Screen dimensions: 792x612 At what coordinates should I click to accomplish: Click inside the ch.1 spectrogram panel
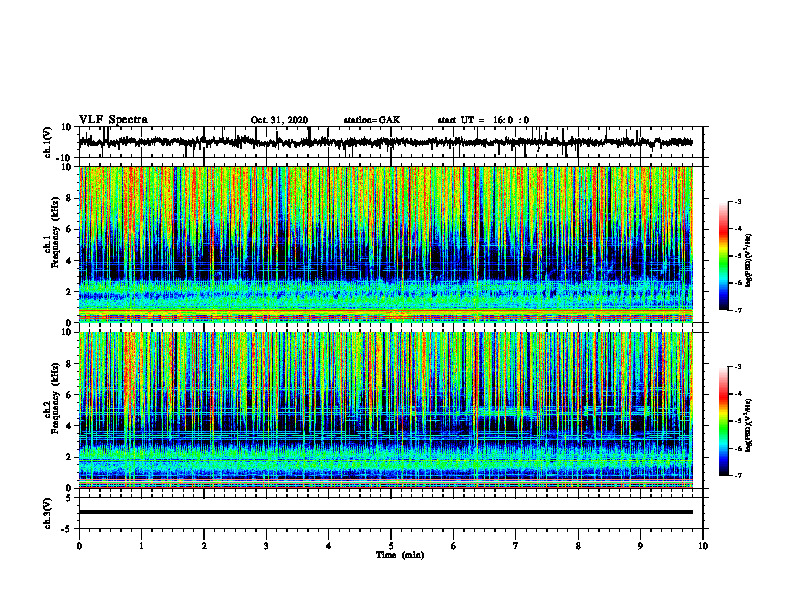(x=385, y=244)
